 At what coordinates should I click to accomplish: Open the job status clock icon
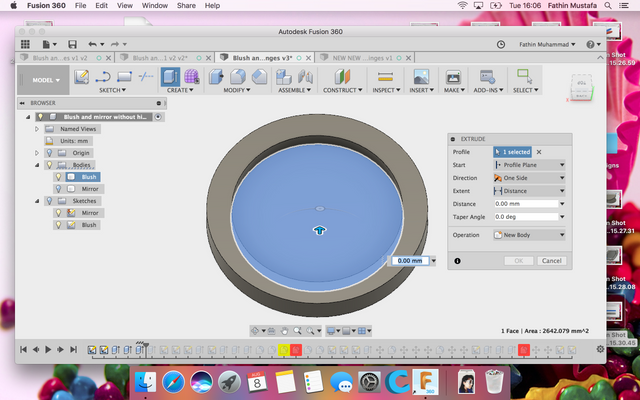(x=501, y=44)
